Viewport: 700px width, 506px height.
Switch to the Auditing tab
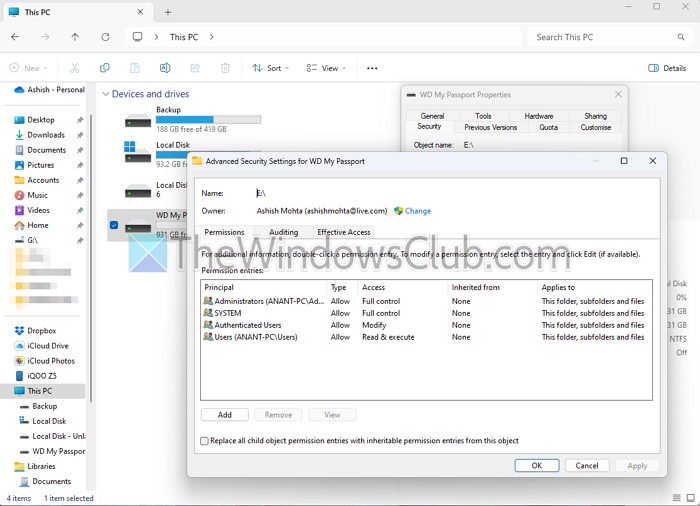(283, 232)
